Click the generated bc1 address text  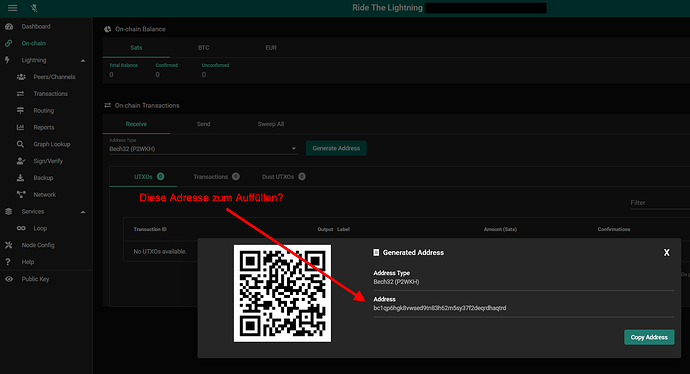pyautogui.click(x=440, y=308)
